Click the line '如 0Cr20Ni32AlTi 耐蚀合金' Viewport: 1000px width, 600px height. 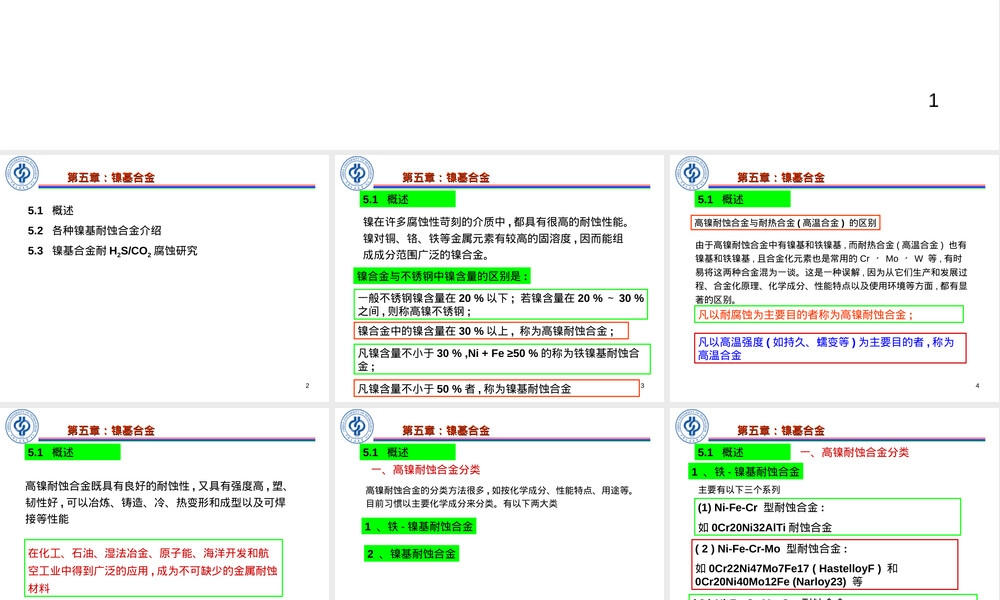[x=765, y=527]
